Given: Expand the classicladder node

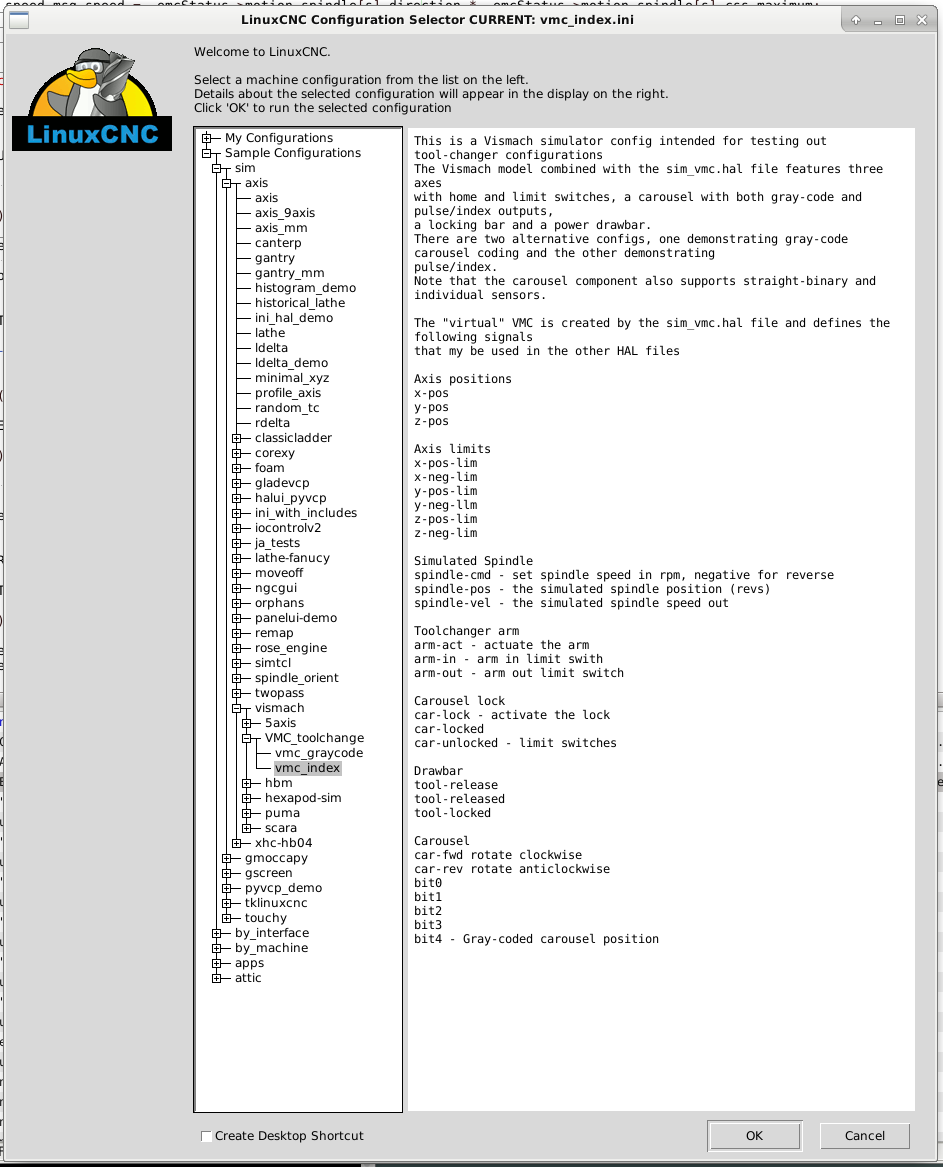Looking at the screenshot, I should point(237,438).
